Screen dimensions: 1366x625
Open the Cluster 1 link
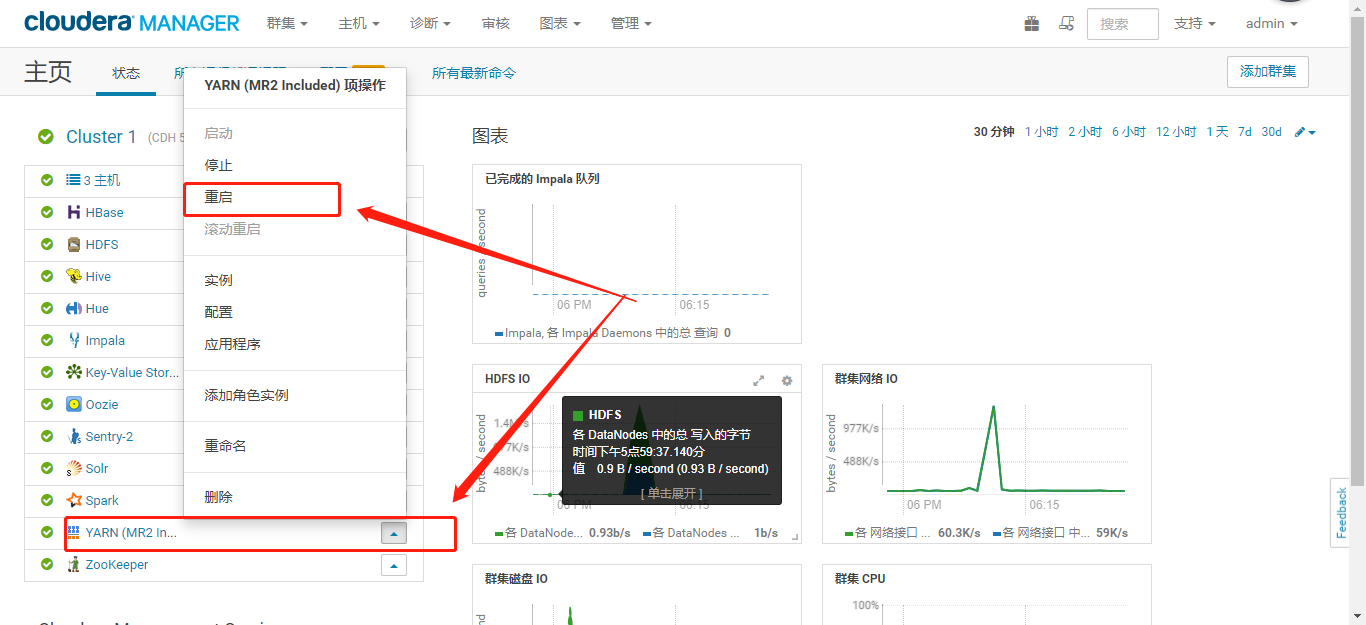101,137
